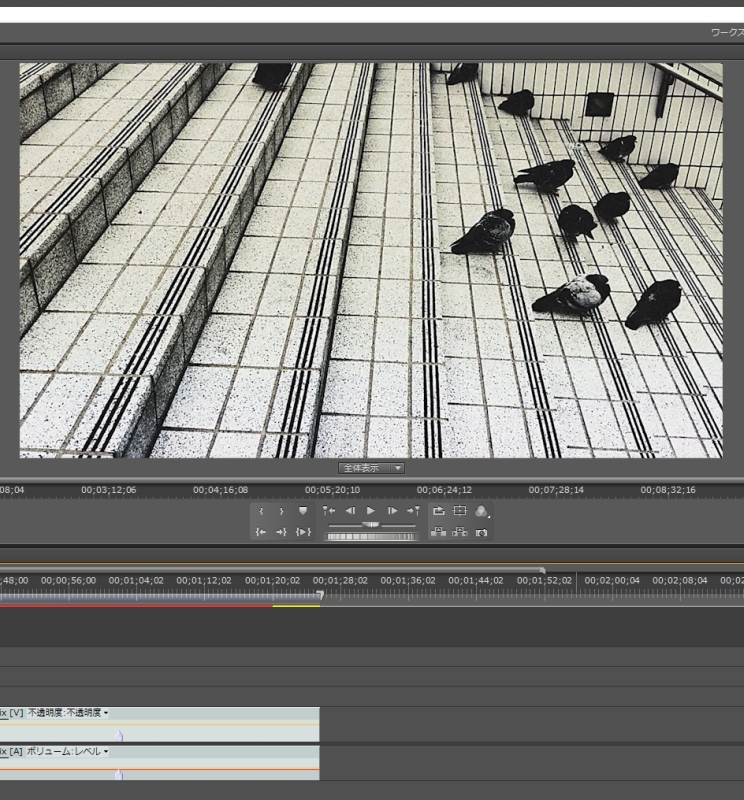Click the timeline playhead marker on ruler
The width and height of the screenshot is (744, 800).
click(320, 595)
